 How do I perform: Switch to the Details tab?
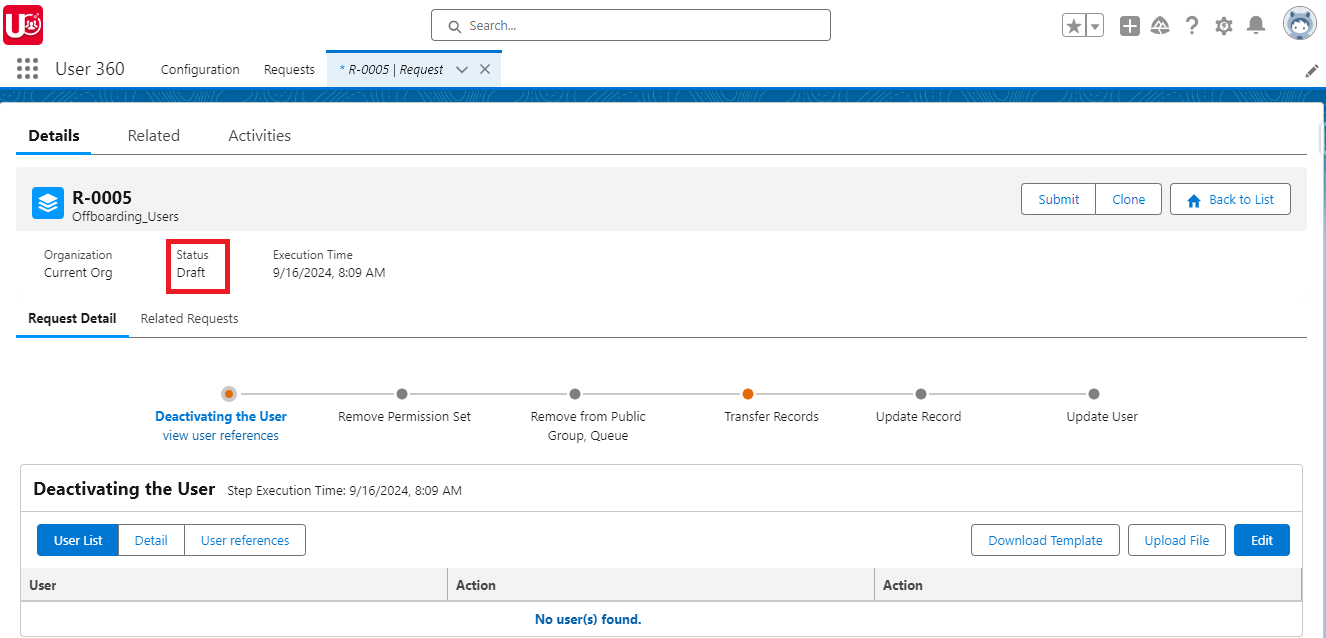coord(54,136)
